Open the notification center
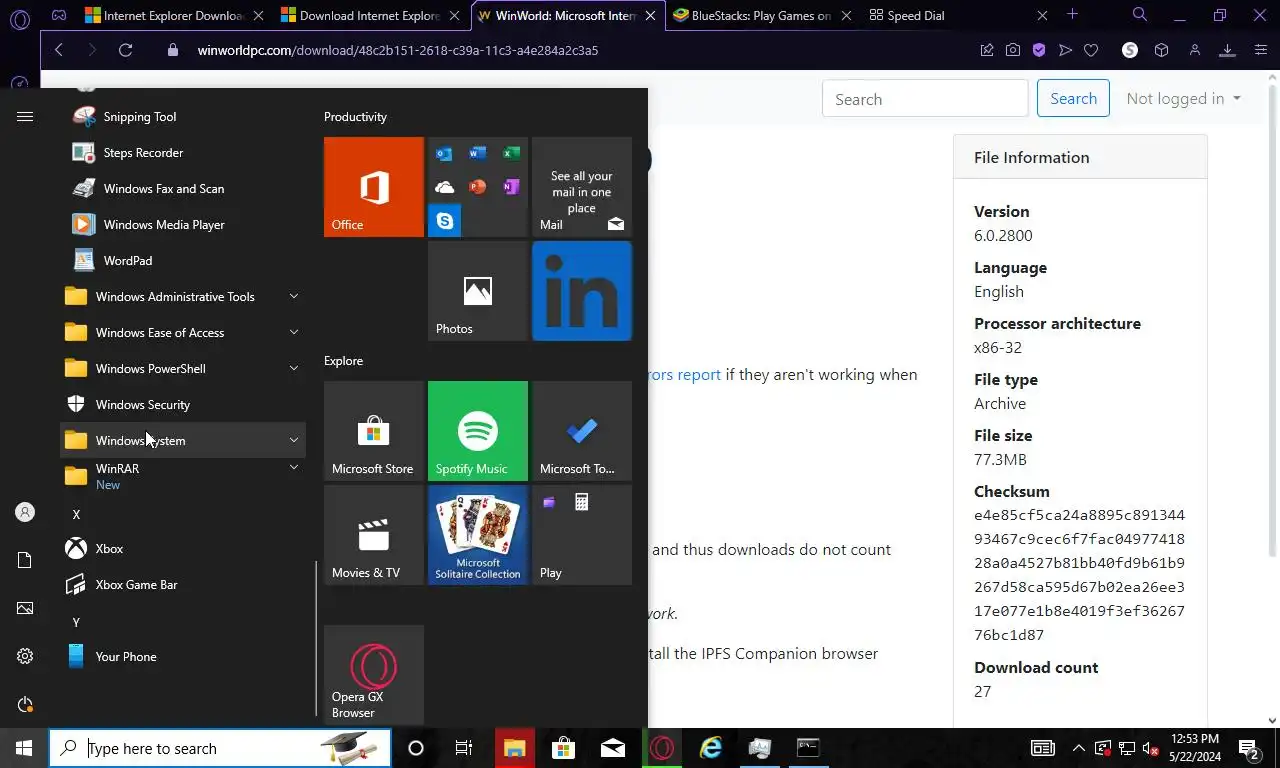1280x768 pixels. pyautogui.click(x=1249, y=748)
